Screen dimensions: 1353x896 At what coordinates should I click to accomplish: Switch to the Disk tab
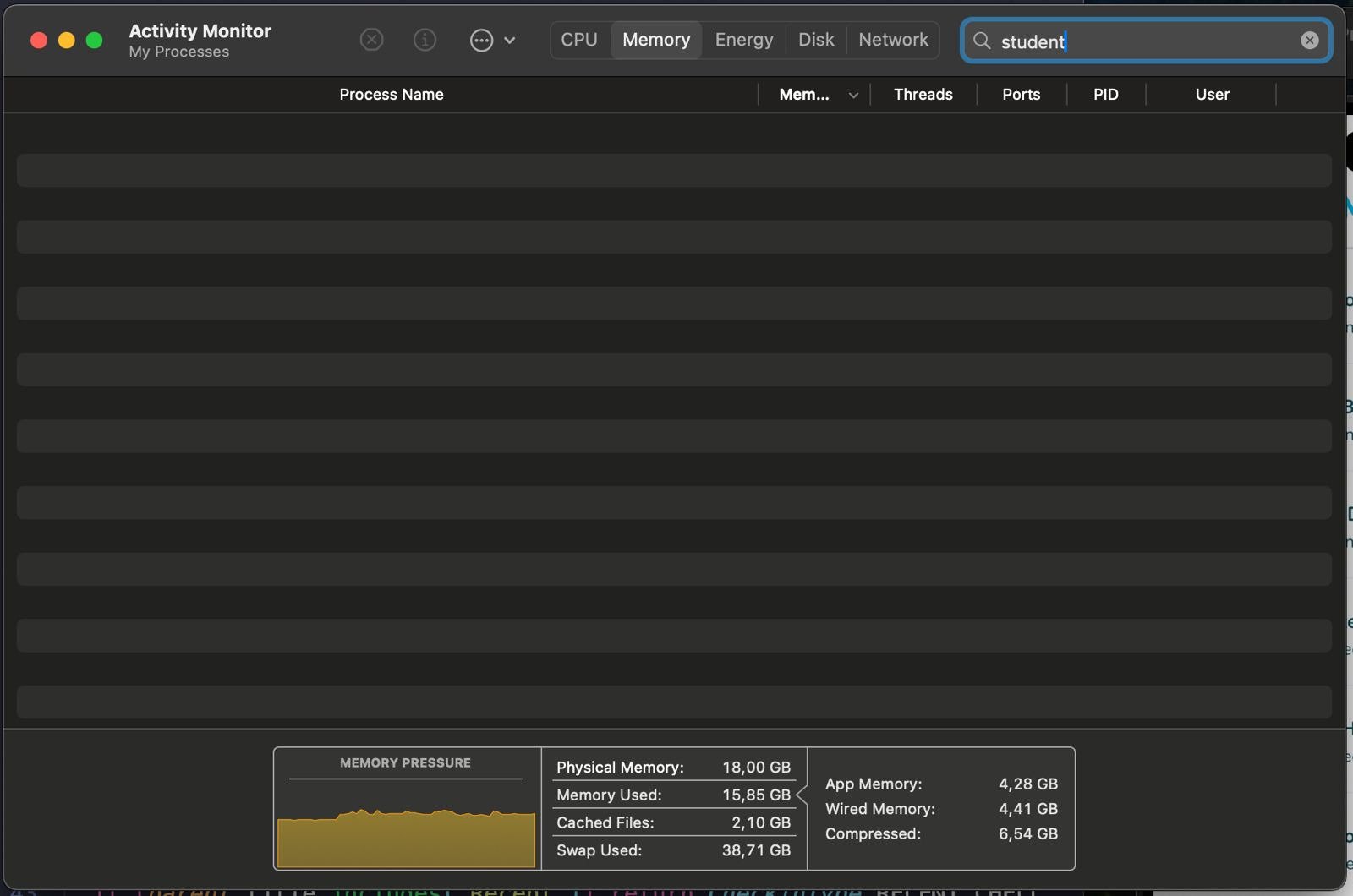click(816, 40)
